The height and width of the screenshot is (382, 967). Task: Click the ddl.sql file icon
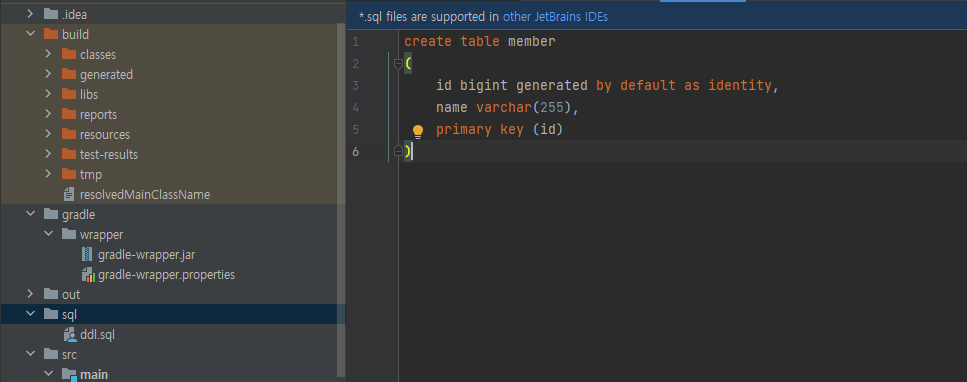(x=70, y=335)
